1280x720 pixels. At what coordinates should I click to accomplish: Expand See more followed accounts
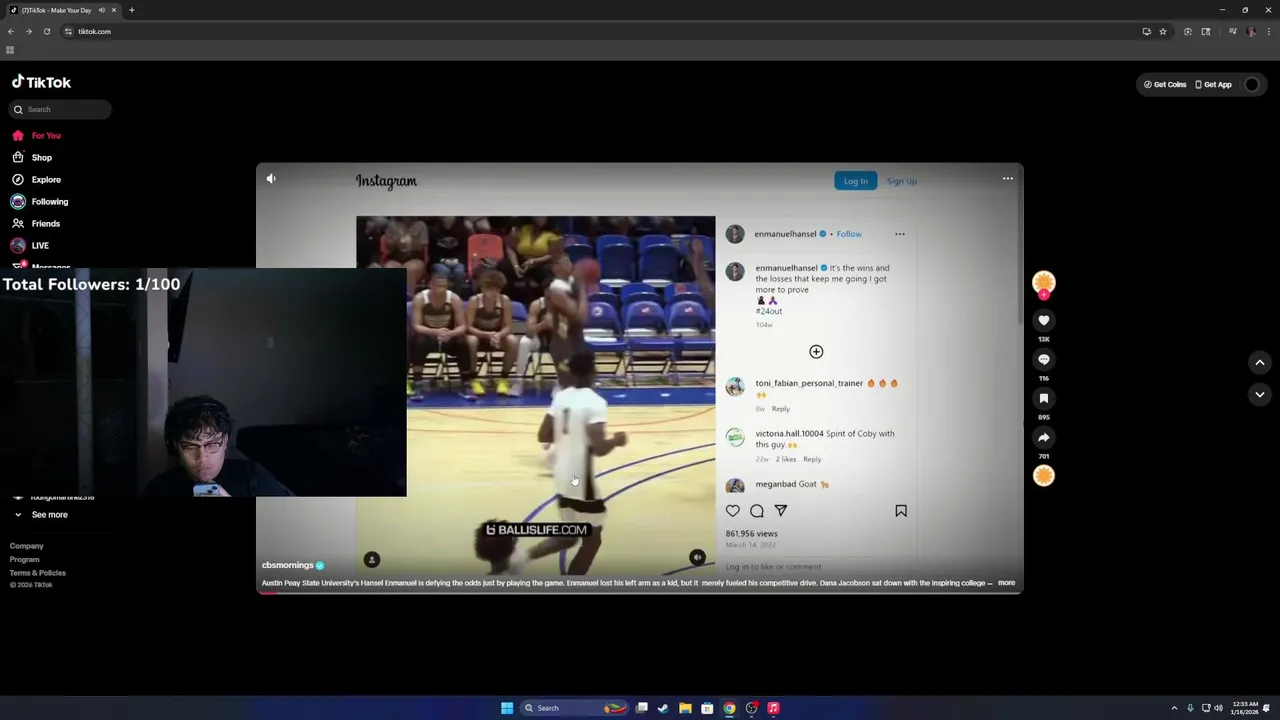(x=41, y=514)
